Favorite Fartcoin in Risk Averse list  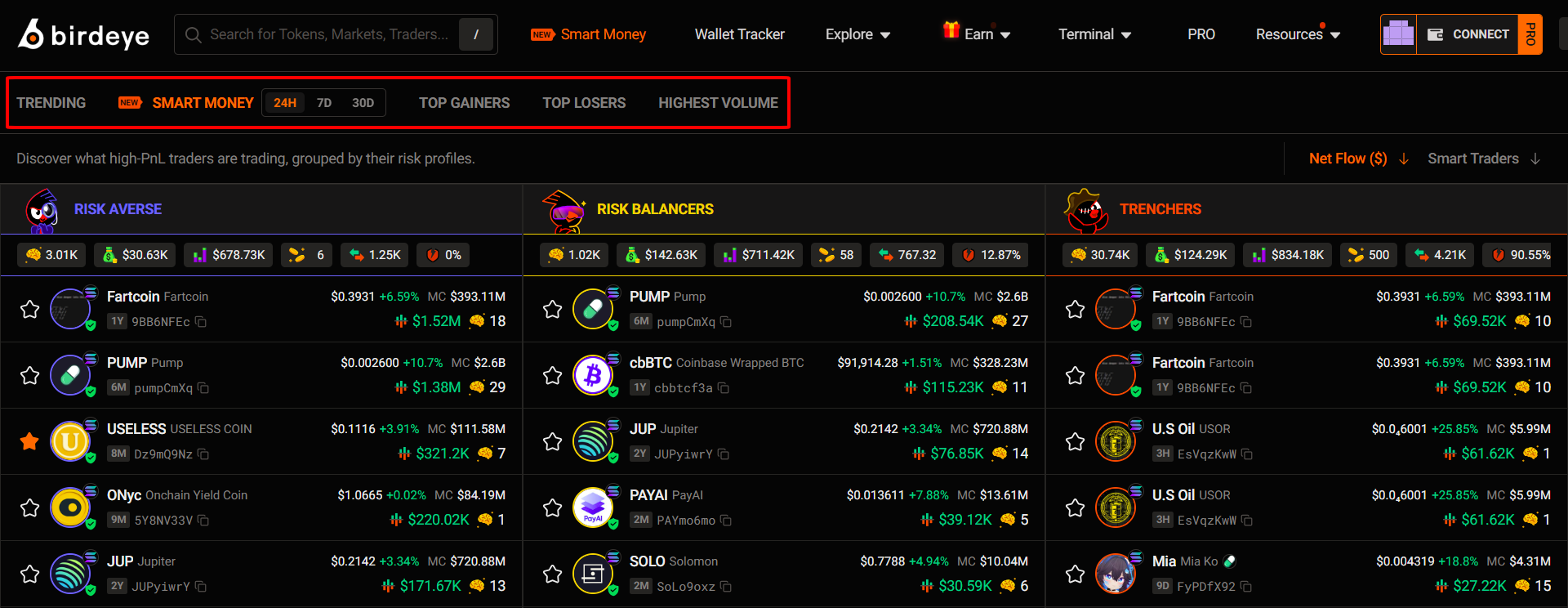30,309
